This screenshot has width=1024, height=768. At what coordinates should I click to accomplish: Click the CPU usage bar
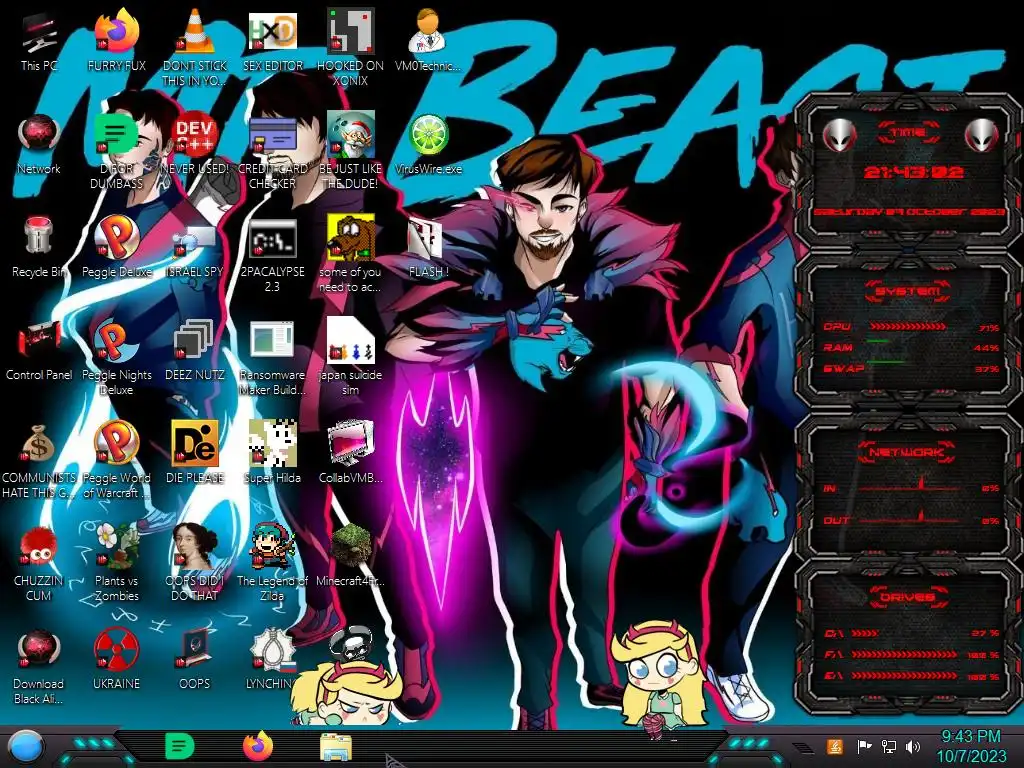coord(908,327)
